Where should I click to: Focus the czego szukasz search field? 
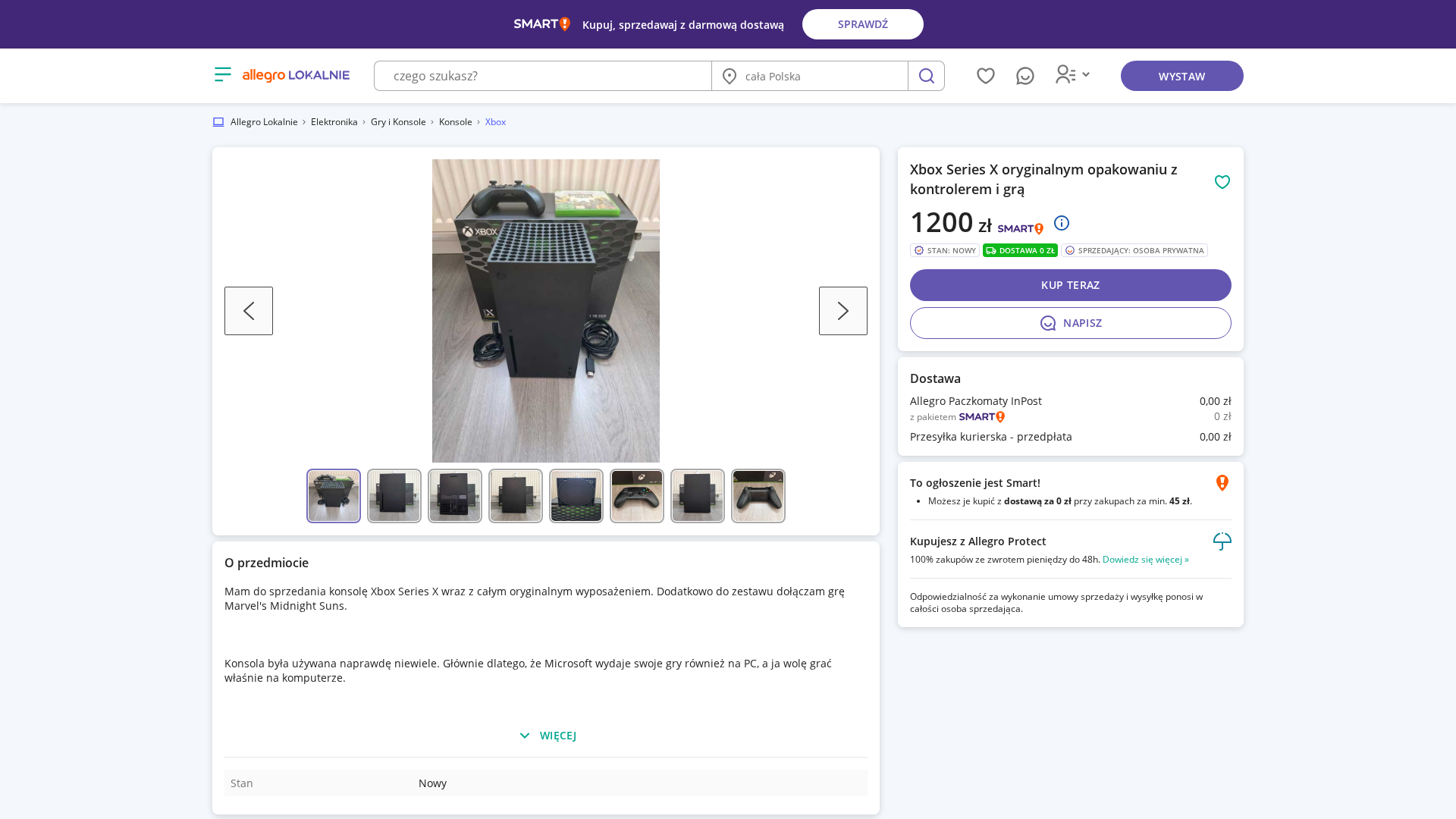(x=543, y=76)
